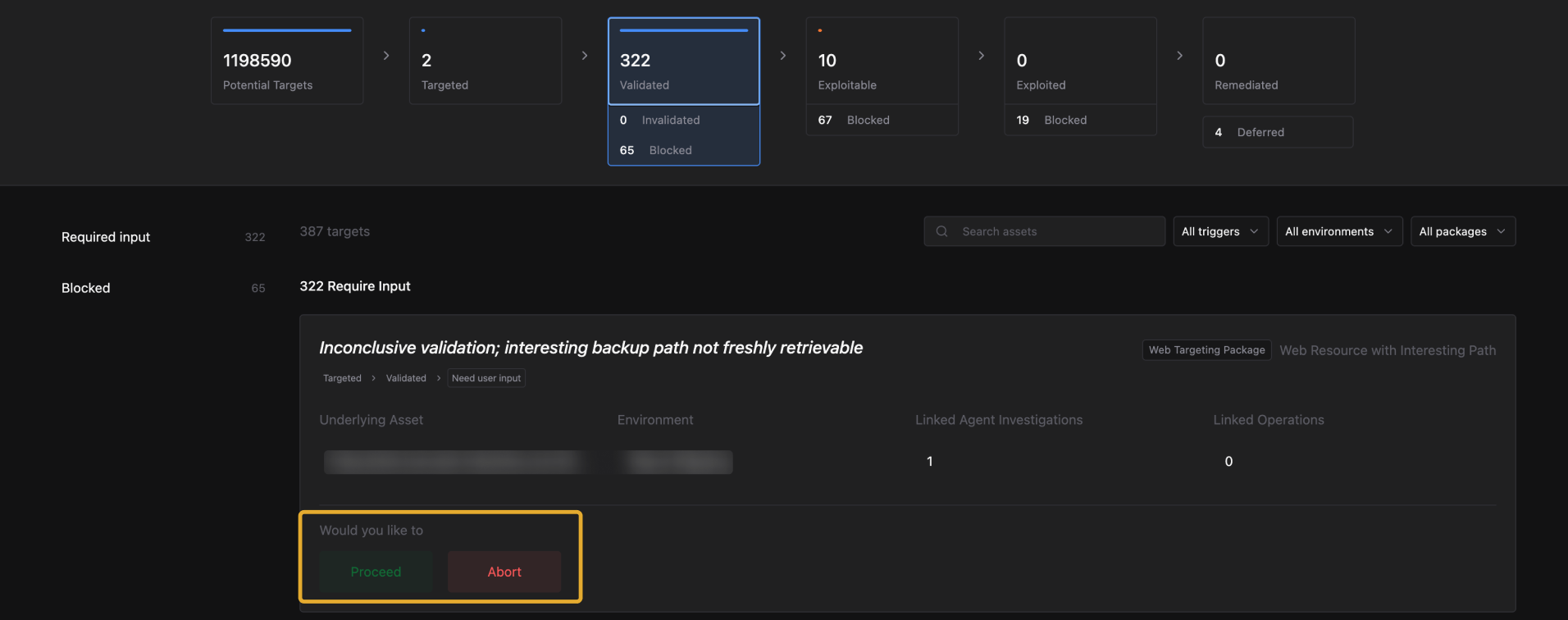
Task: Open the 10 Exploitable stage card
Action: [x=882, y=61]
